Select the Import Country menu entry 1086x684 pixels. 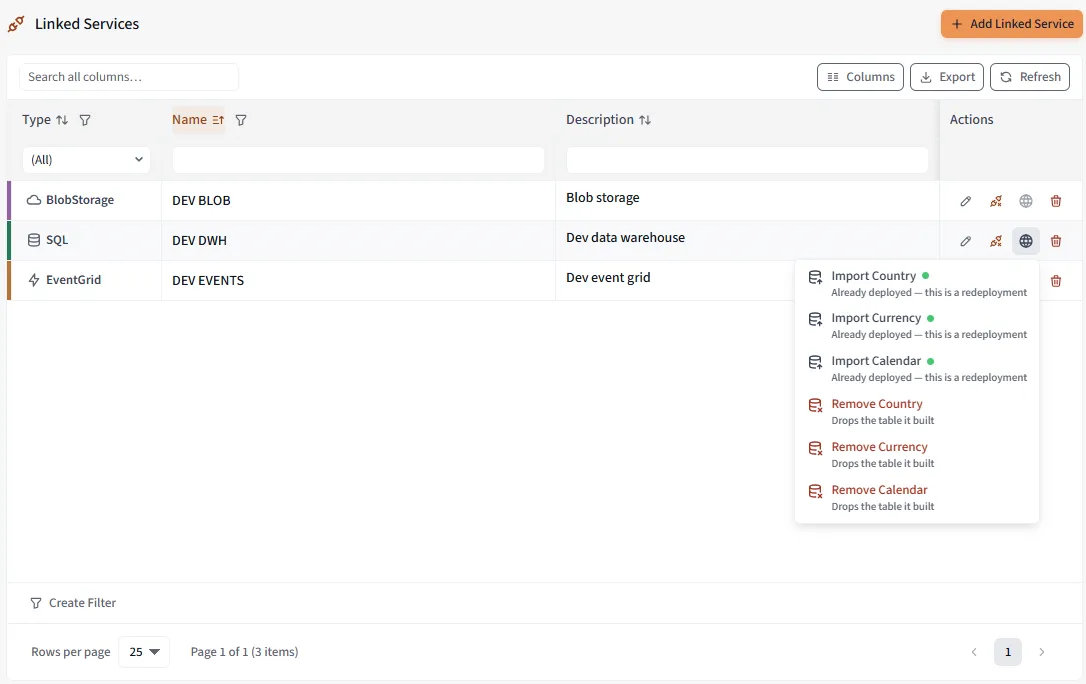click(917, 284)
